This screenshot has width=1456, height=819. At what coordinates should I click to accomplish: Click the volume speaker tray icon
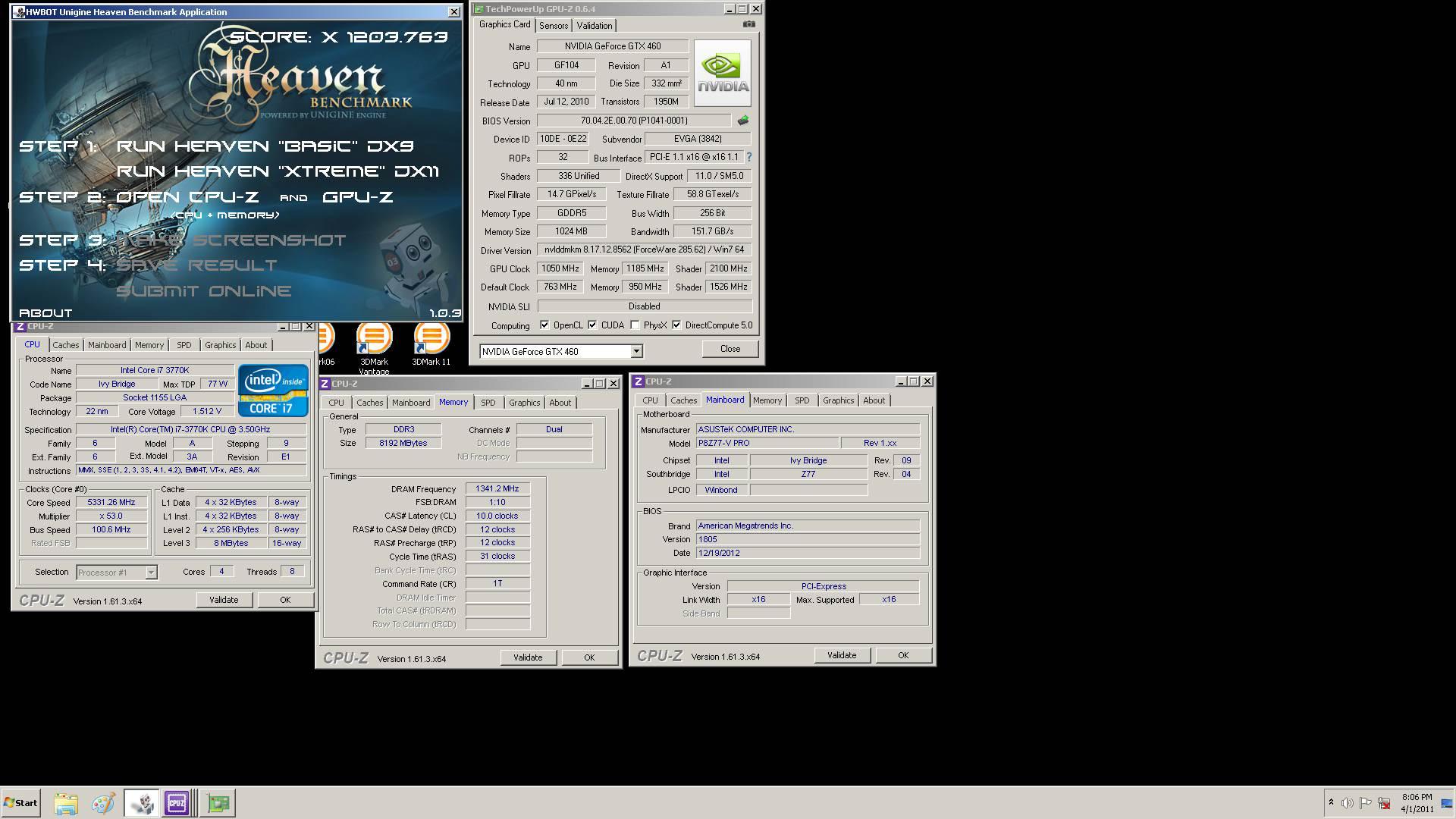(x=1347, y=803)
